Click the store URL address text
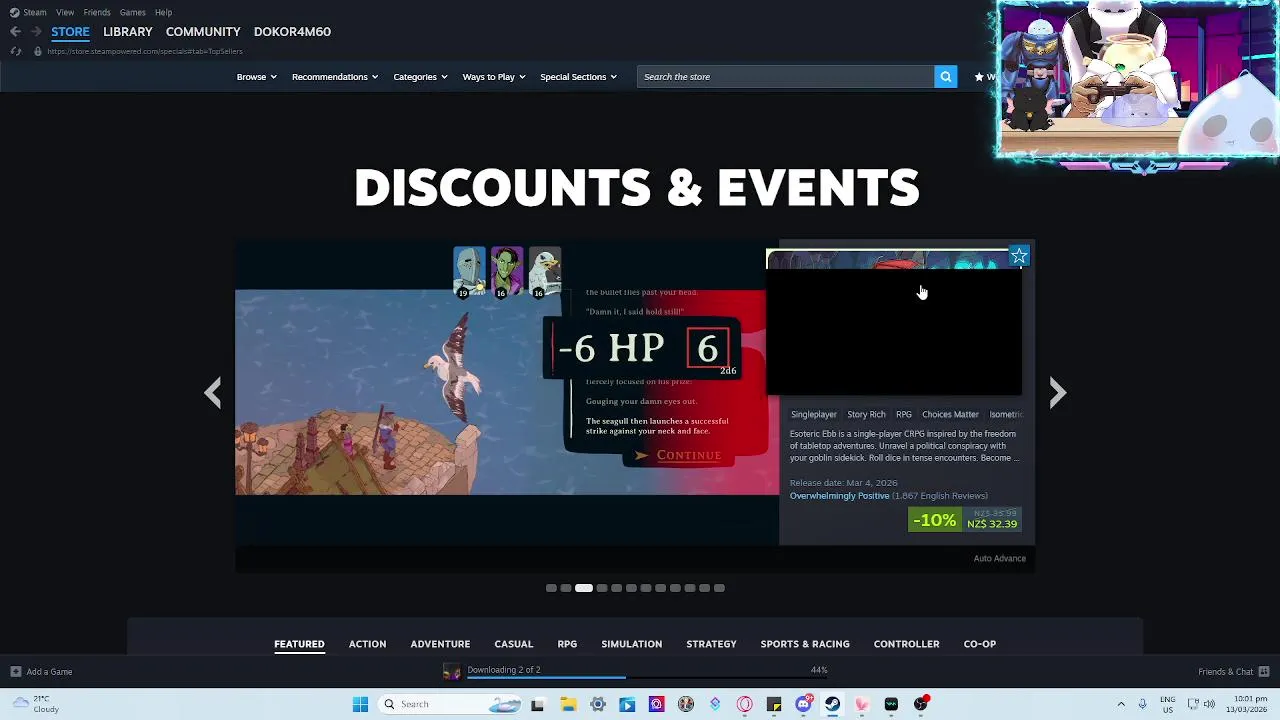 tap(145, 51)
